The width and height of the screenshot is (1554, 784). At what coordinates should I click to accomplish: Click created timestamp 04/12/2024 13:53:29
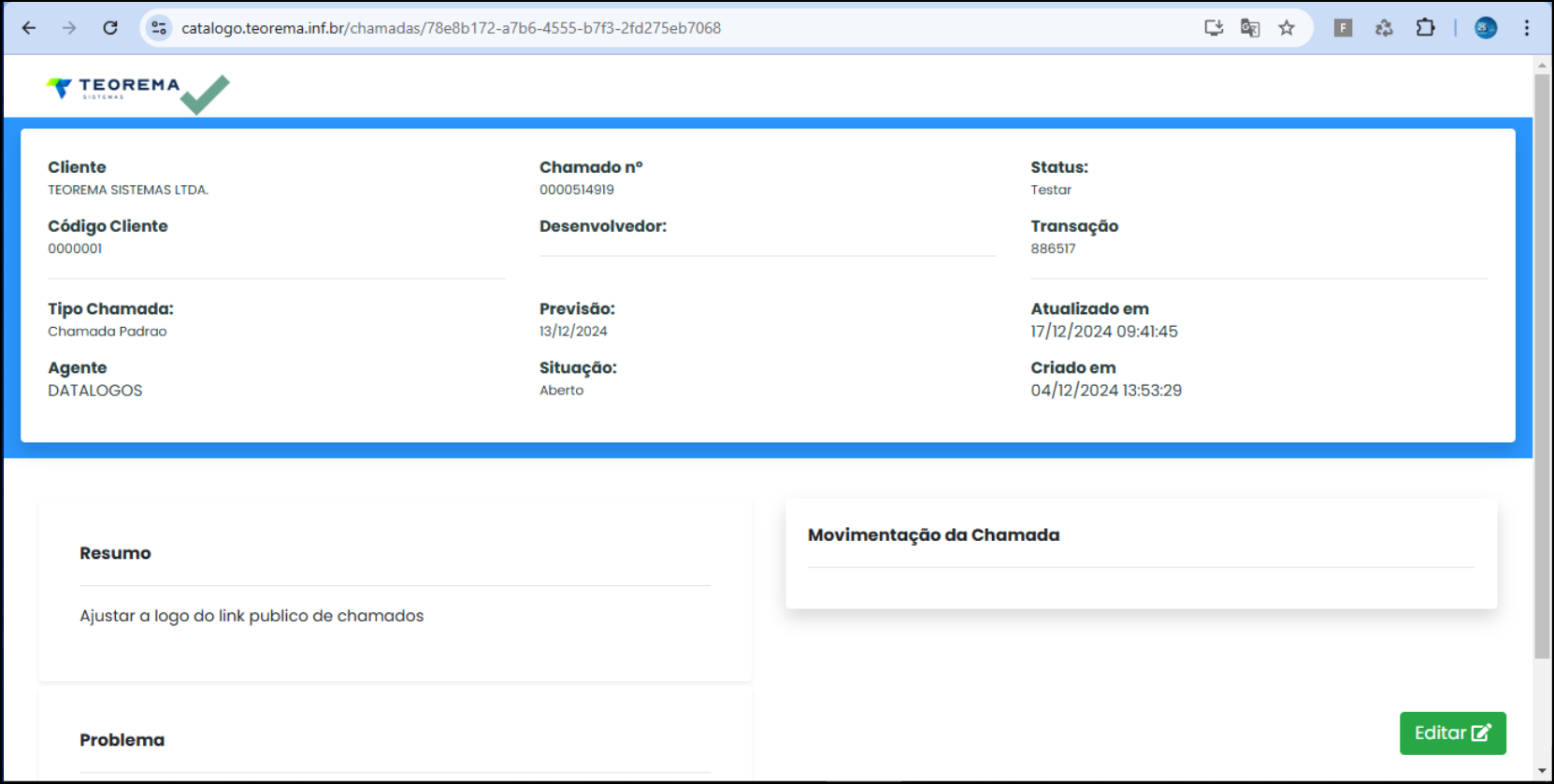(x=1106, y=391)
